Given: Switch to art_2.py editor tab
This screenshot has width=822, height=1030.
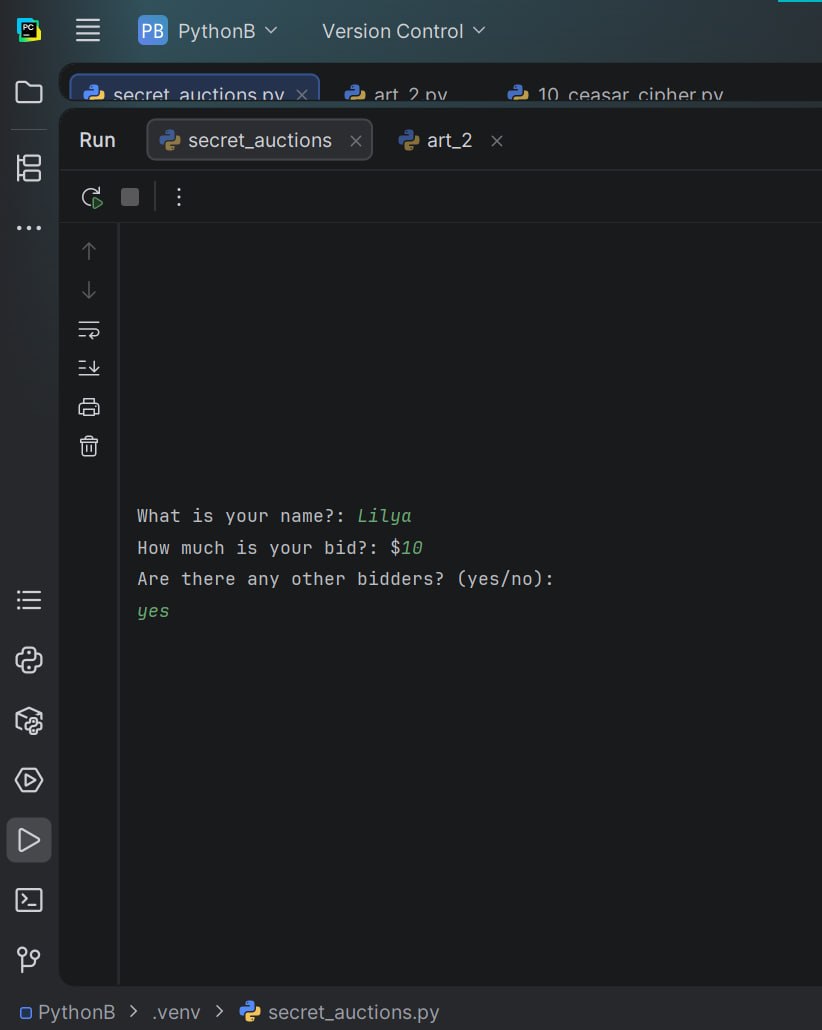Looking at the screenshot, I should [x=397, y=95].
